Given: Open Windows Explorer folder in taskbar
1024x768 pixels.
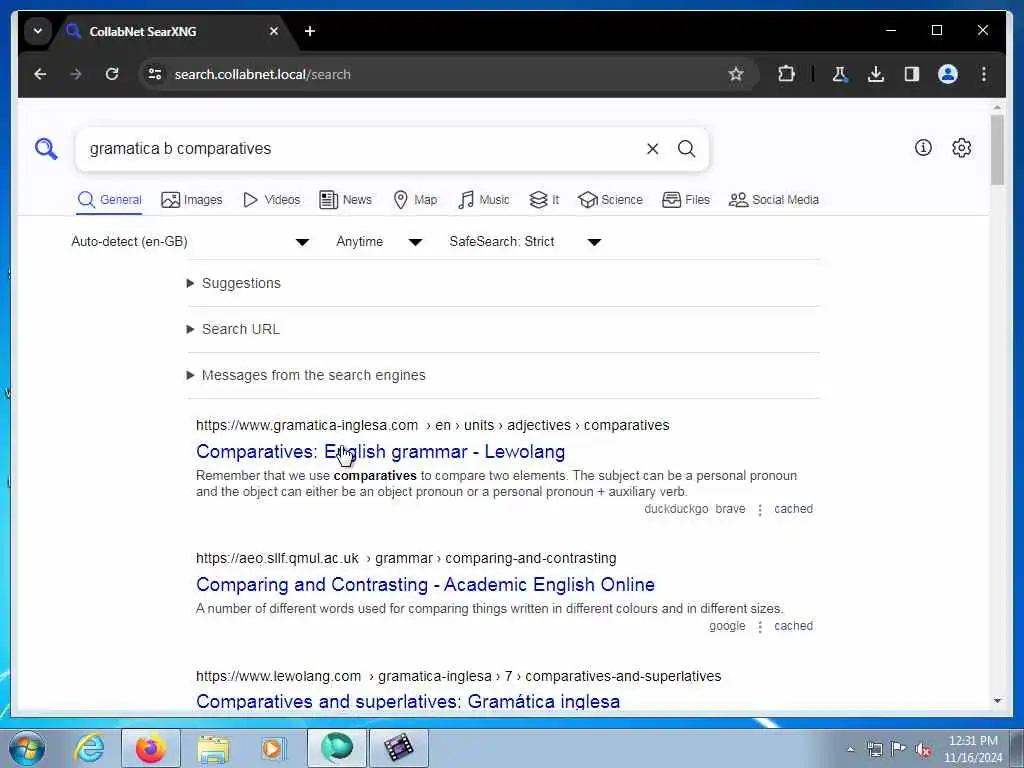Looking at the screenshot, I should [213, 749].
